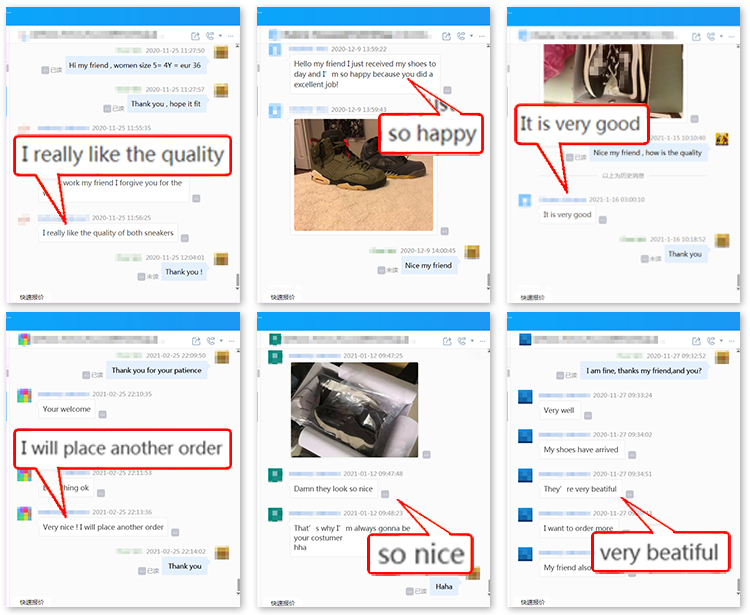Open the green sneakers on carpet photo
The image size is (750, 615).
tap(364, 175)
